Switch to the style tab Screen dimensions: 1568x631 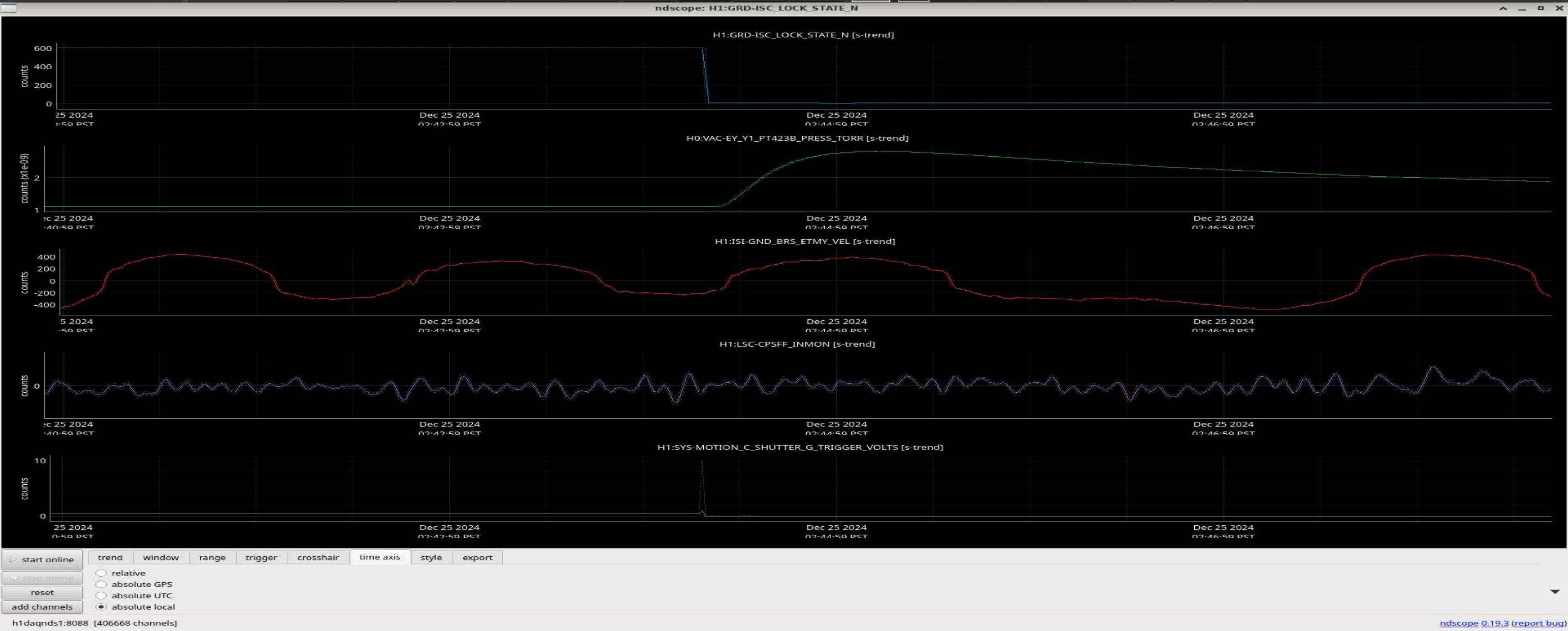pyautogui.click(x=431, y=557)
